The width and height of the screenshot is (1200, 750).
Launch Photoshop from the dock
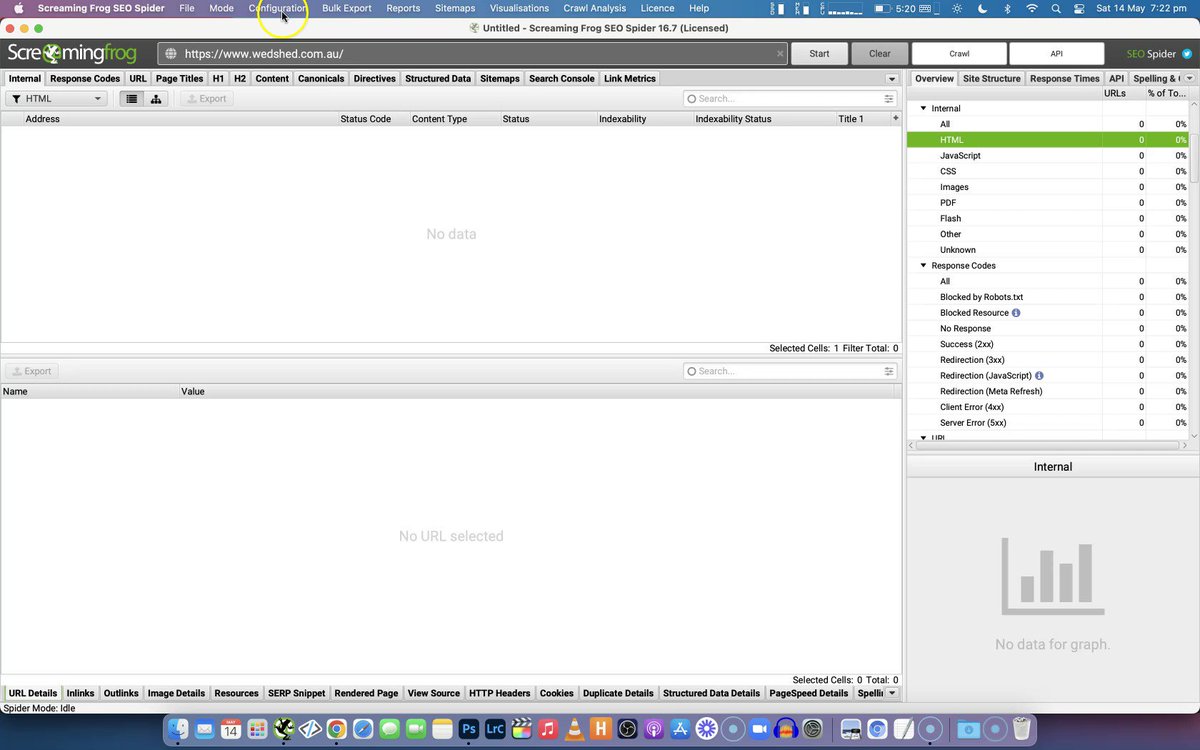point(468,729)
